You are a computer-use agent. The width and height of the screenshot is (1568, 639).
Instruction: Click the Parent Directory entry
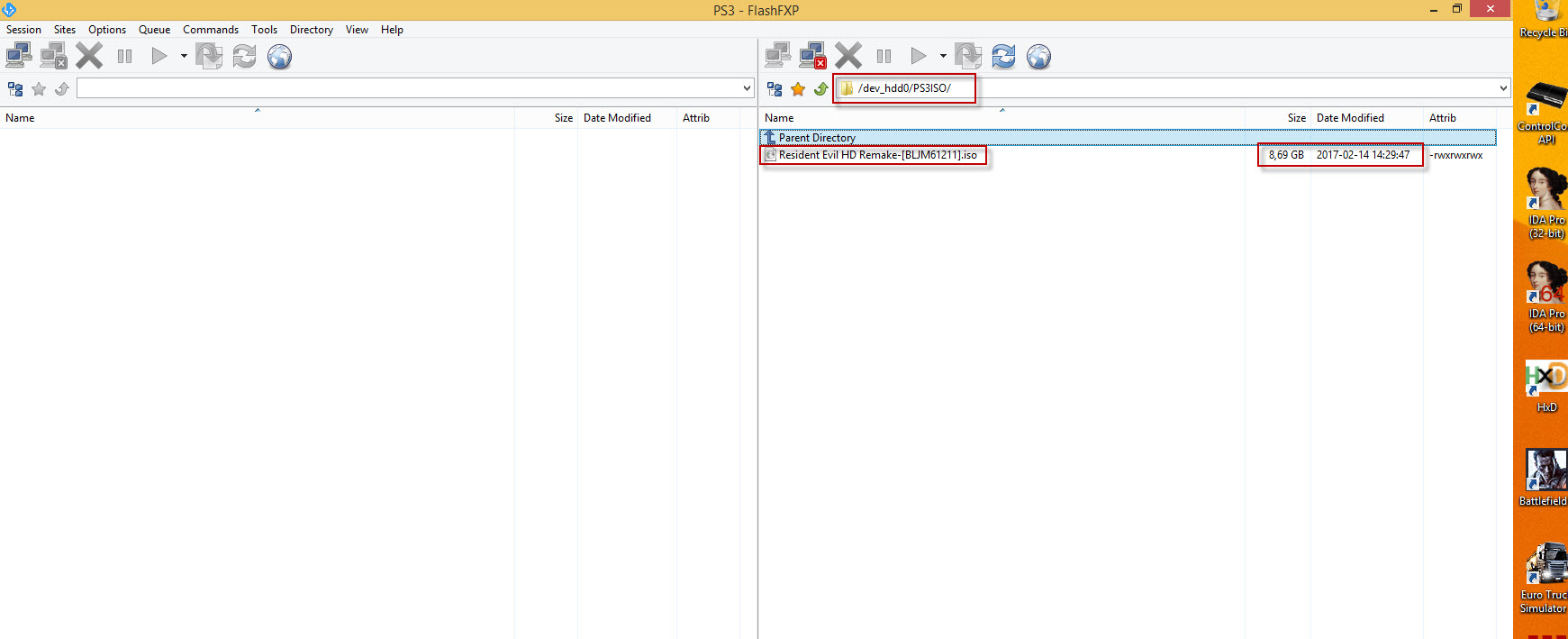pos(816,138)
